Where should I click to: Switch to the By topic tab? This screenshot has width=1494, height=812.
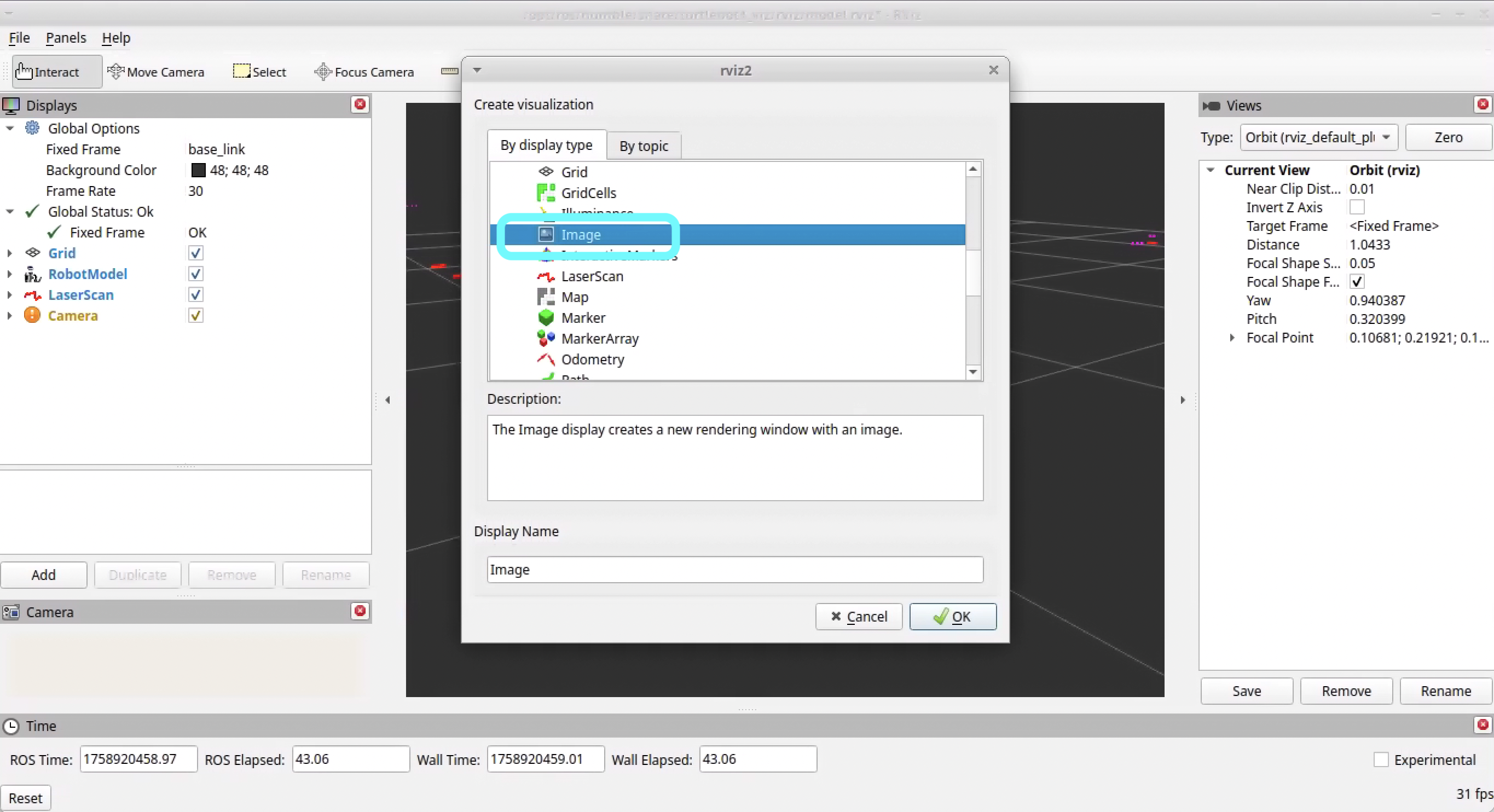(x=643, y=146)
